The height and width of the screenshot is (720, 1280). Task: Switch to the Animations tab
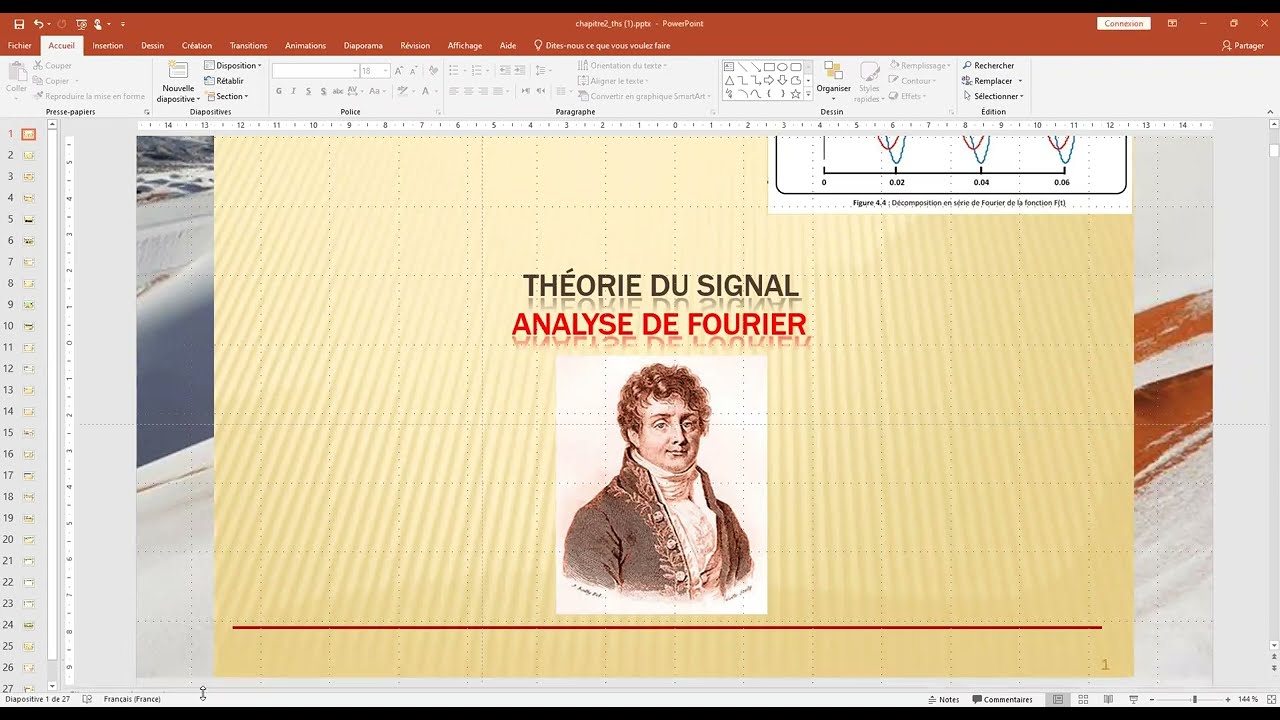(x=305, y=45)
